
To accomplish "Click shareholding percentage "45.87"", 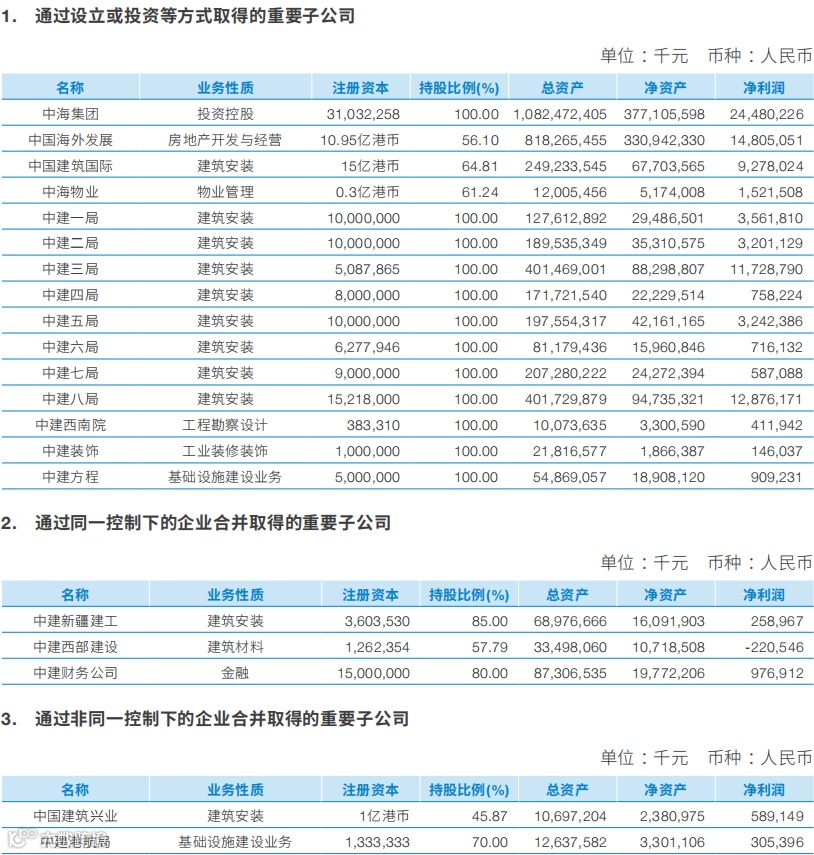I will click(490, 816).
